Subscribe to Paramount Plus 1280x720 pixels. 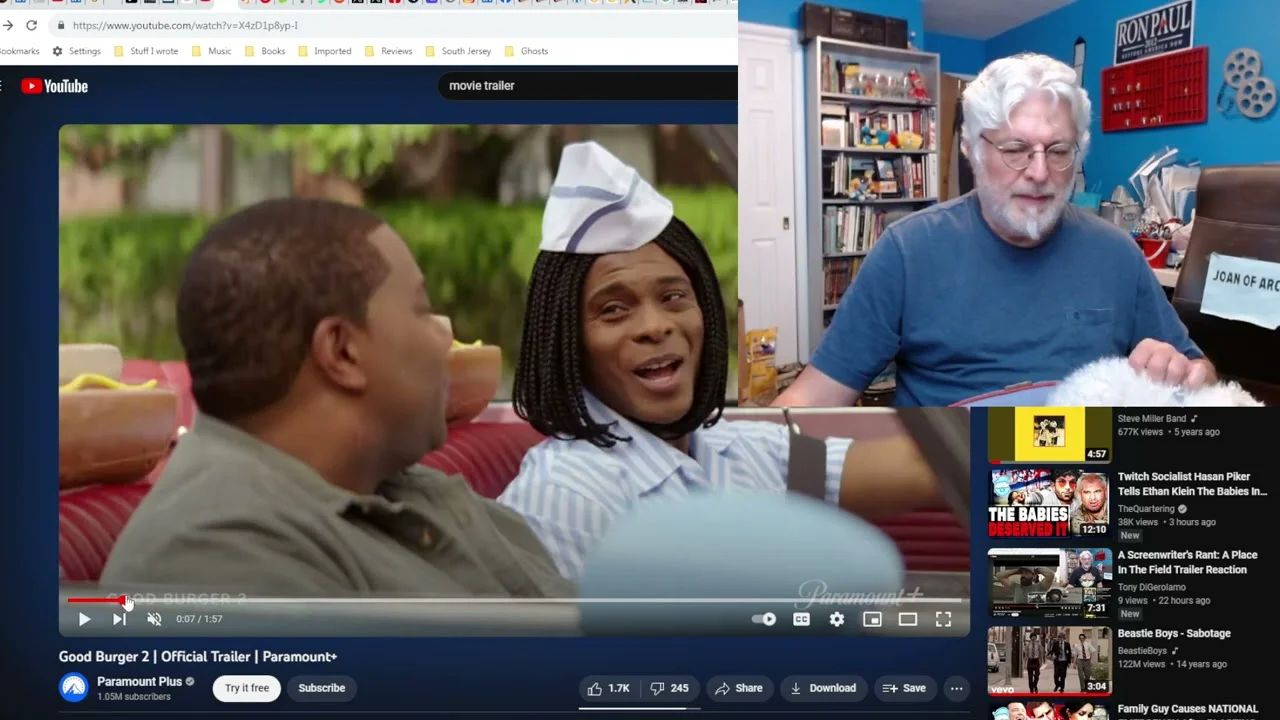(321, 688)
